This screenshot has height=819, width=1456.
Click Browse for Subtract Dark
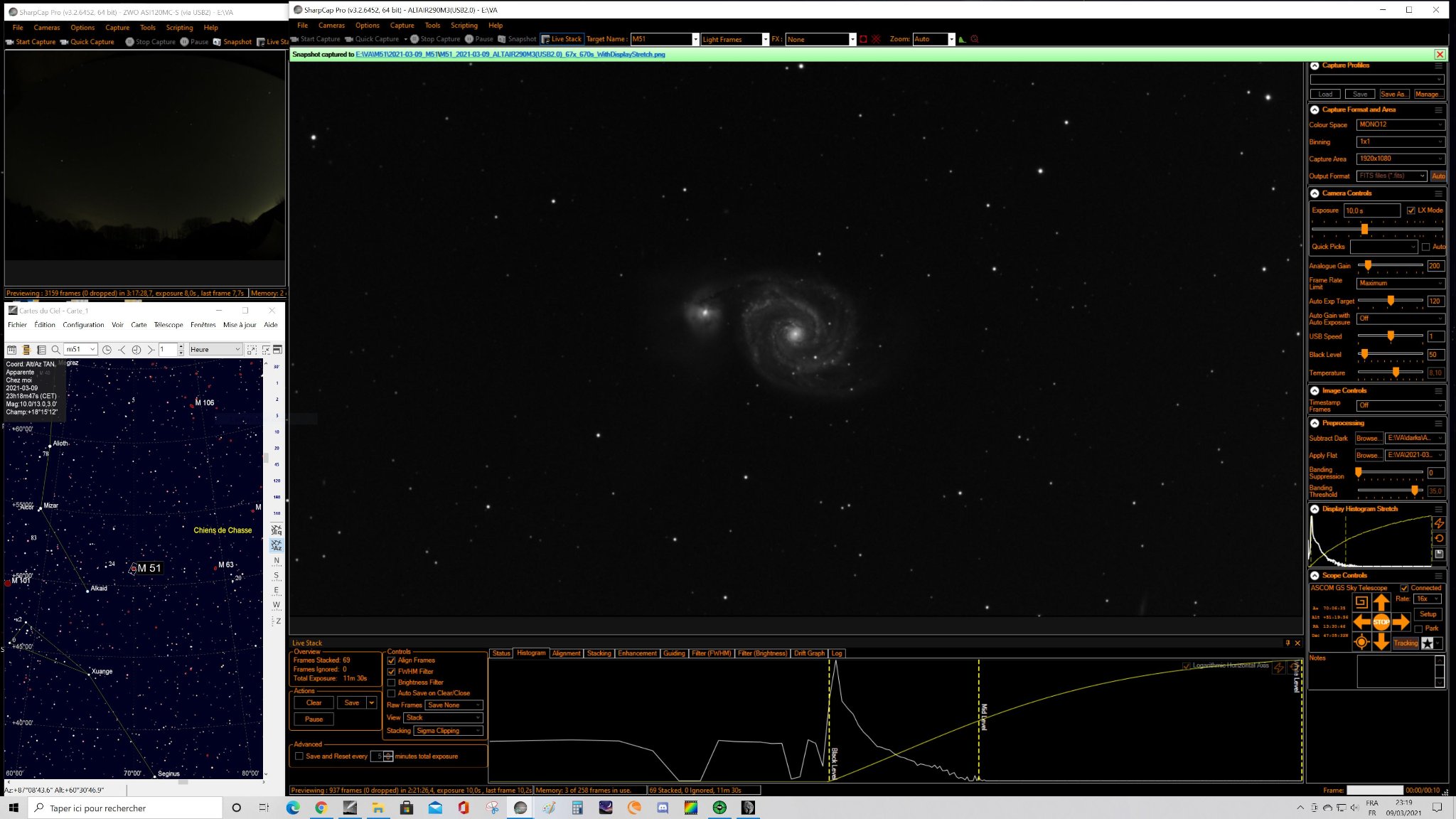pyautogui.click(x=1369, y=438)
